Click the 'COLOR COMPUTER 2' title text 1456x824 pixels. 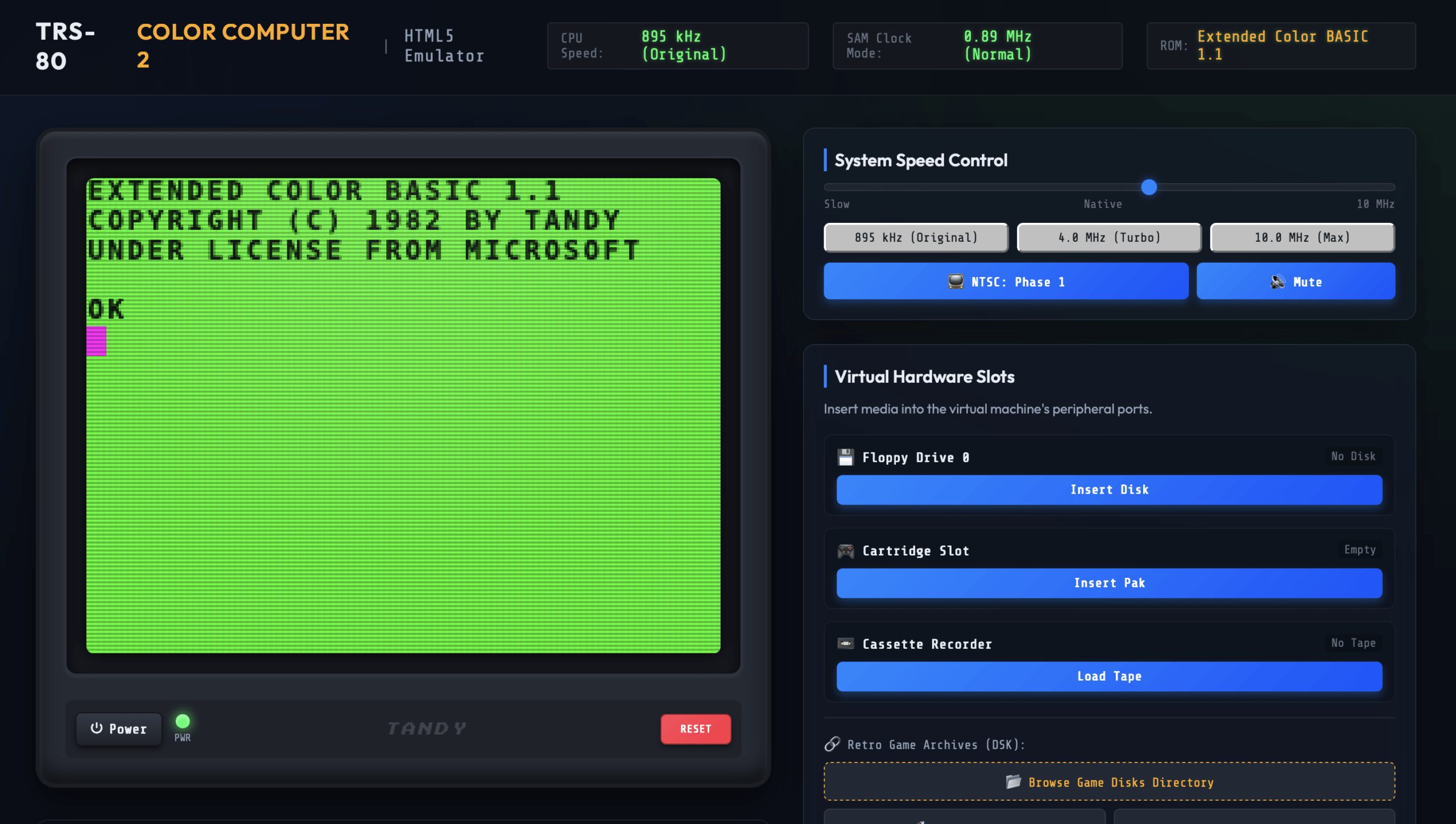click(x=243, y=45)
